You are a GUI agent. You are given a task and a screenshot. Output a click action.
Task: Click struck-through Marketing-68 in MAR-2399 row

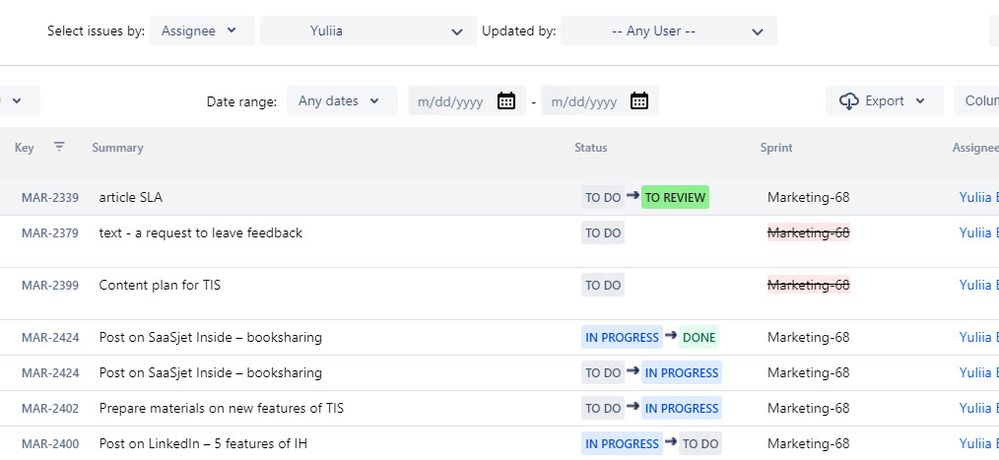(x=809, y=285)
